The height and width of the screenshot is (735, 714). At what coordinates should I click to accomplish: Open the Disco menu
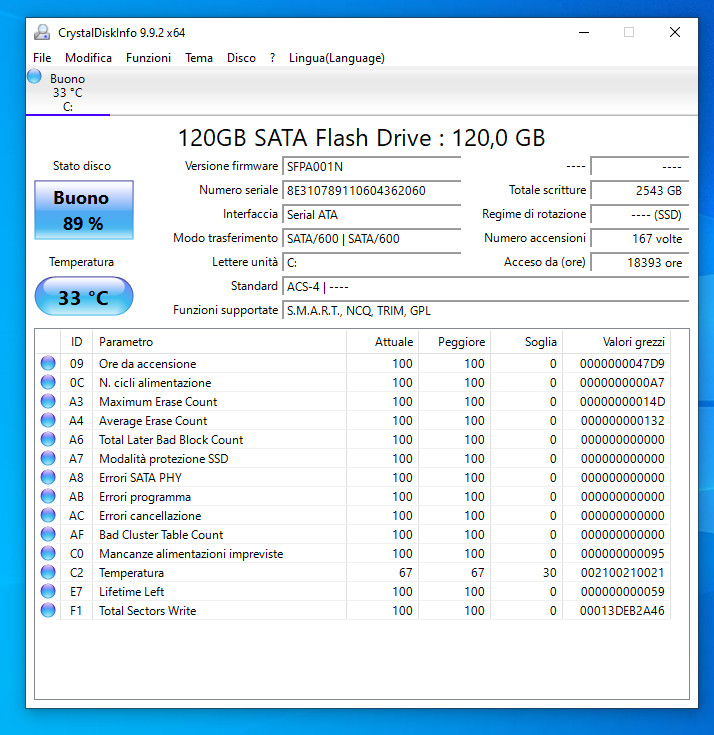tap(241, 58)
